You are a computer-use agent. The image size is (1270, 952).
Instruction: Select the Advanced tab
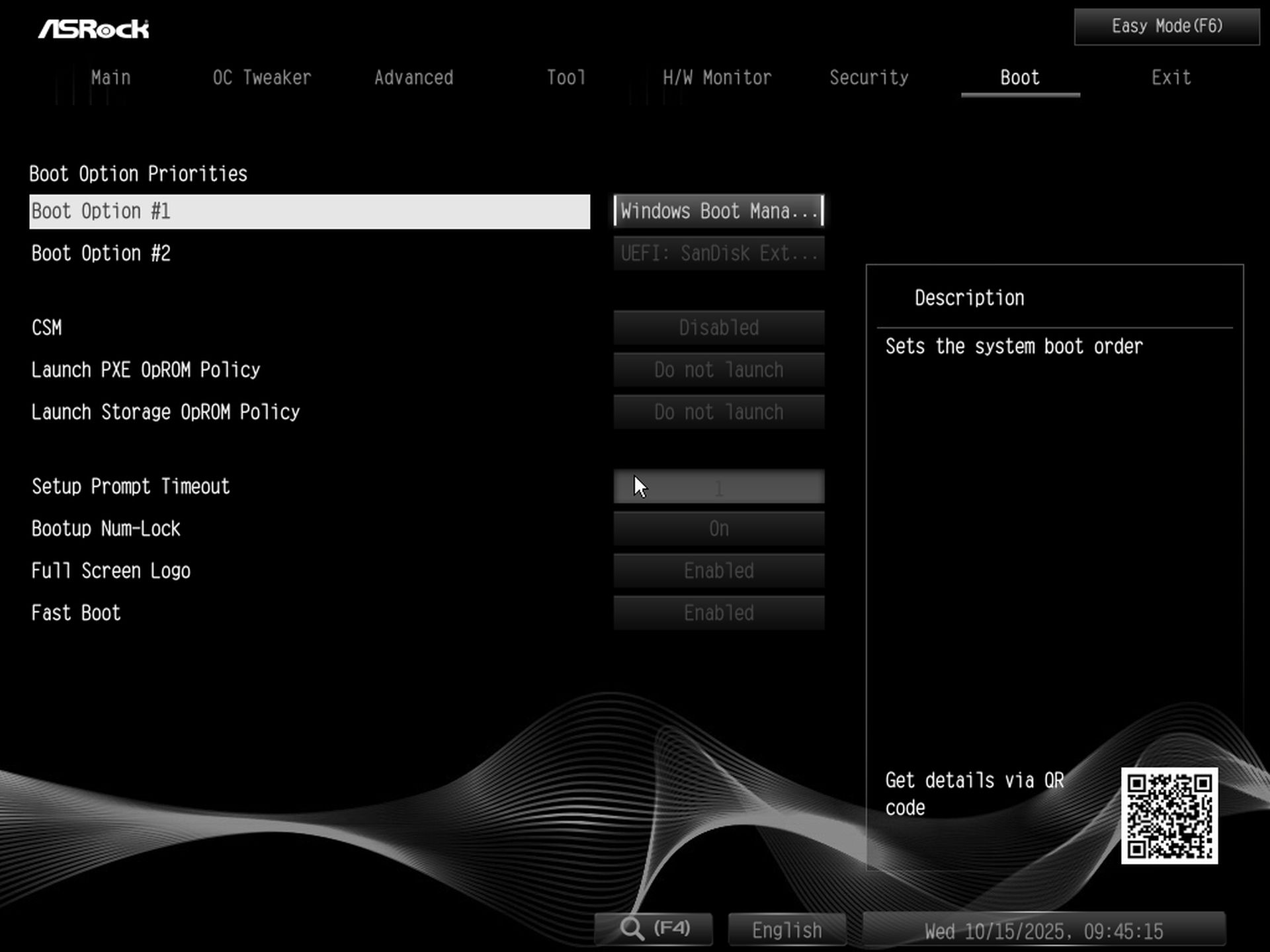(413, 77)
